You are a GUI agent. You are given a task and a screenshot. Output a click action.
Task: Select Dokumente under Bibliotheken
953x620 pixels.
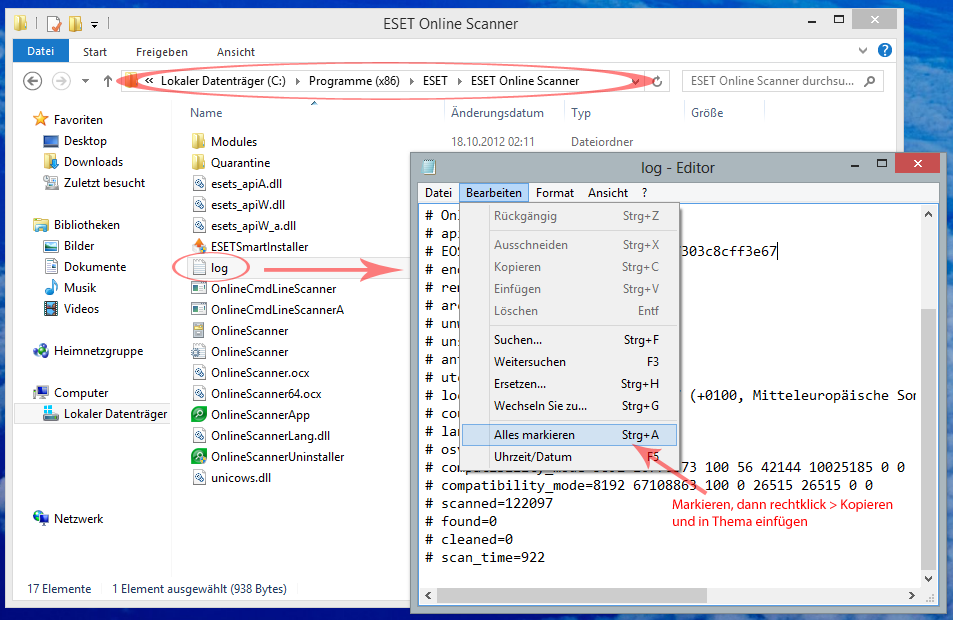click(95, 267)
